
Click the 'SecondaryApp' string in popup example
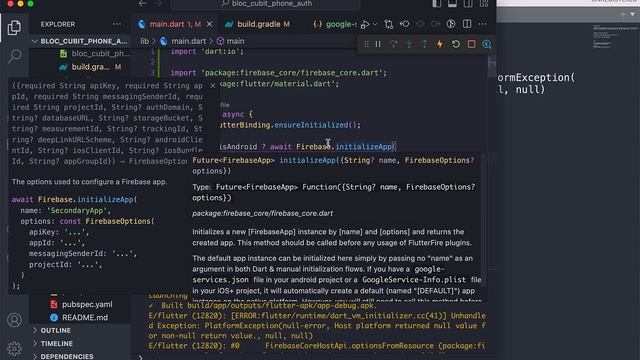tap(77, 211)
